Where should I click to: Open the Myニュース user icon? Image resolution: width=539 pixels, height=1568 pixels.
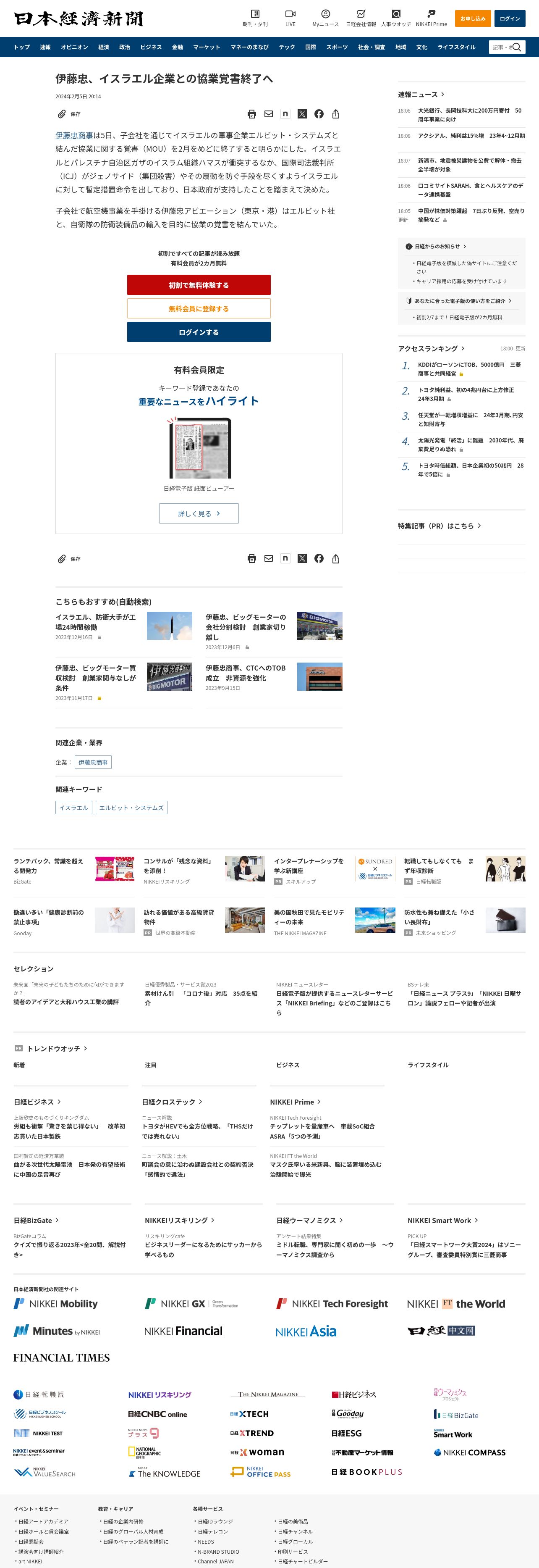325,14
